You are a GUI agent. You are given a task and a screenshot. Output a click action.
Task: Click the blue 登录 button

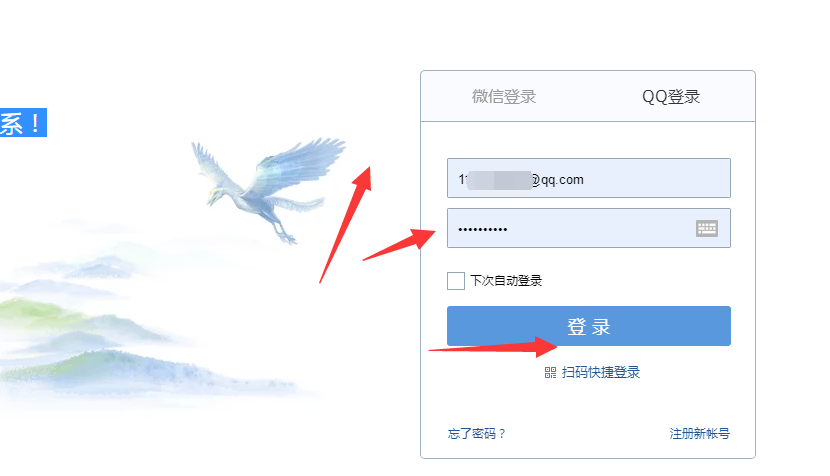pyautogui.click(x=589, y=326)
